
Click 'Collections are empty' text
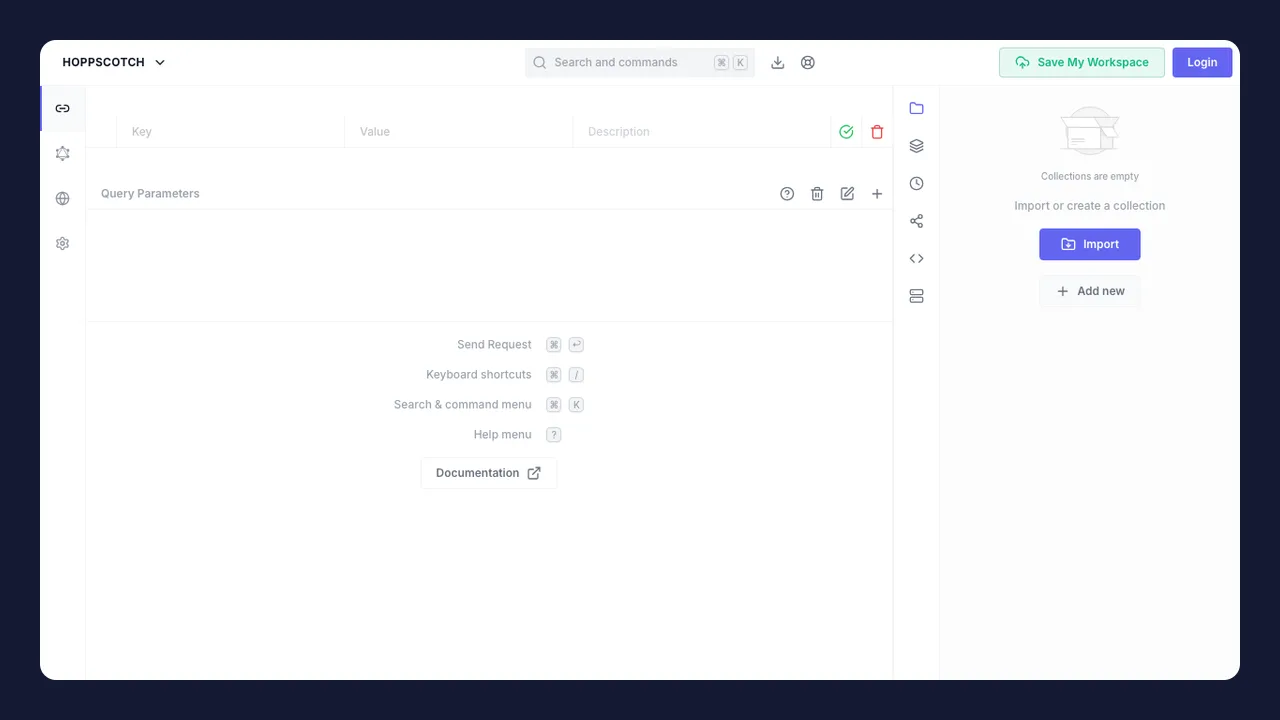[x=1090, y=176]
